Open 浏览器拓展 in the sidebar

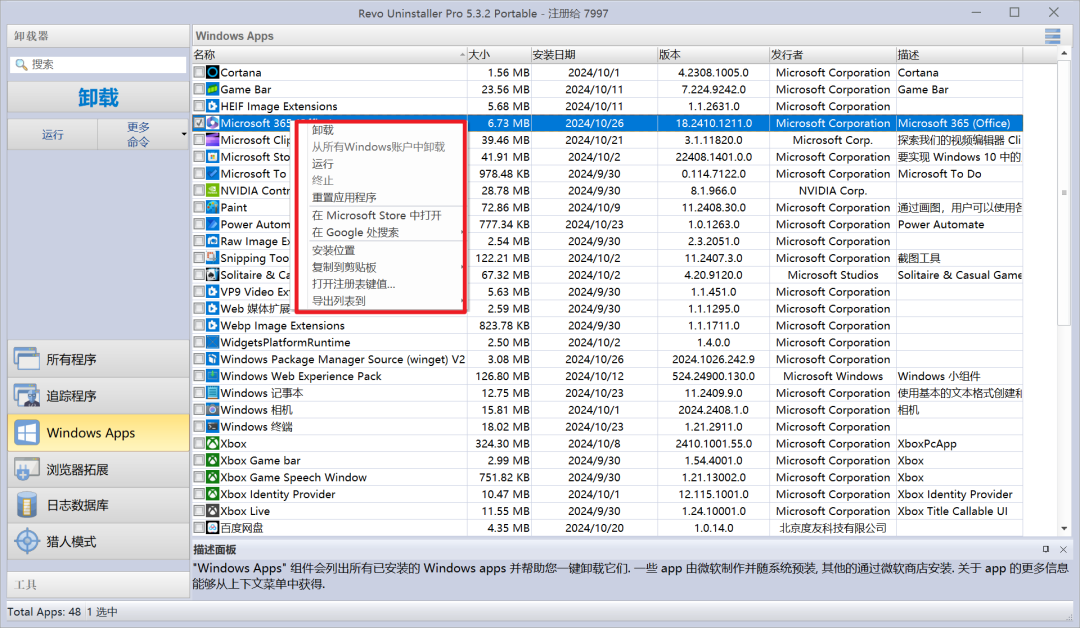98,470
